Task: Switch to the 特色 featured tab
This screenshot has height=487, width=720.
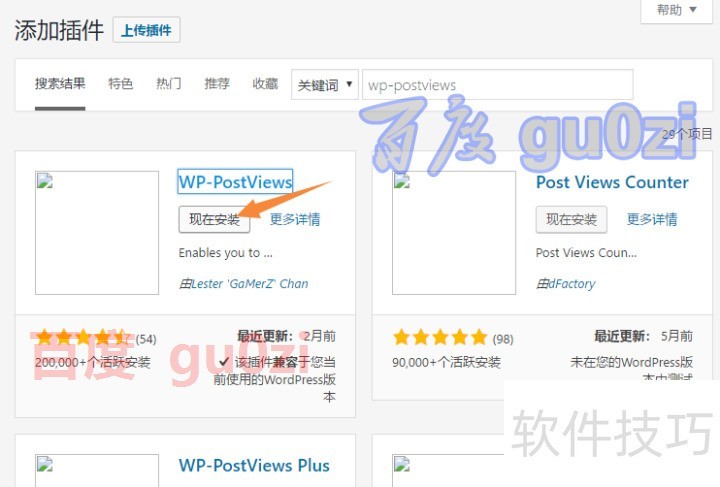Action: point(121,84)
